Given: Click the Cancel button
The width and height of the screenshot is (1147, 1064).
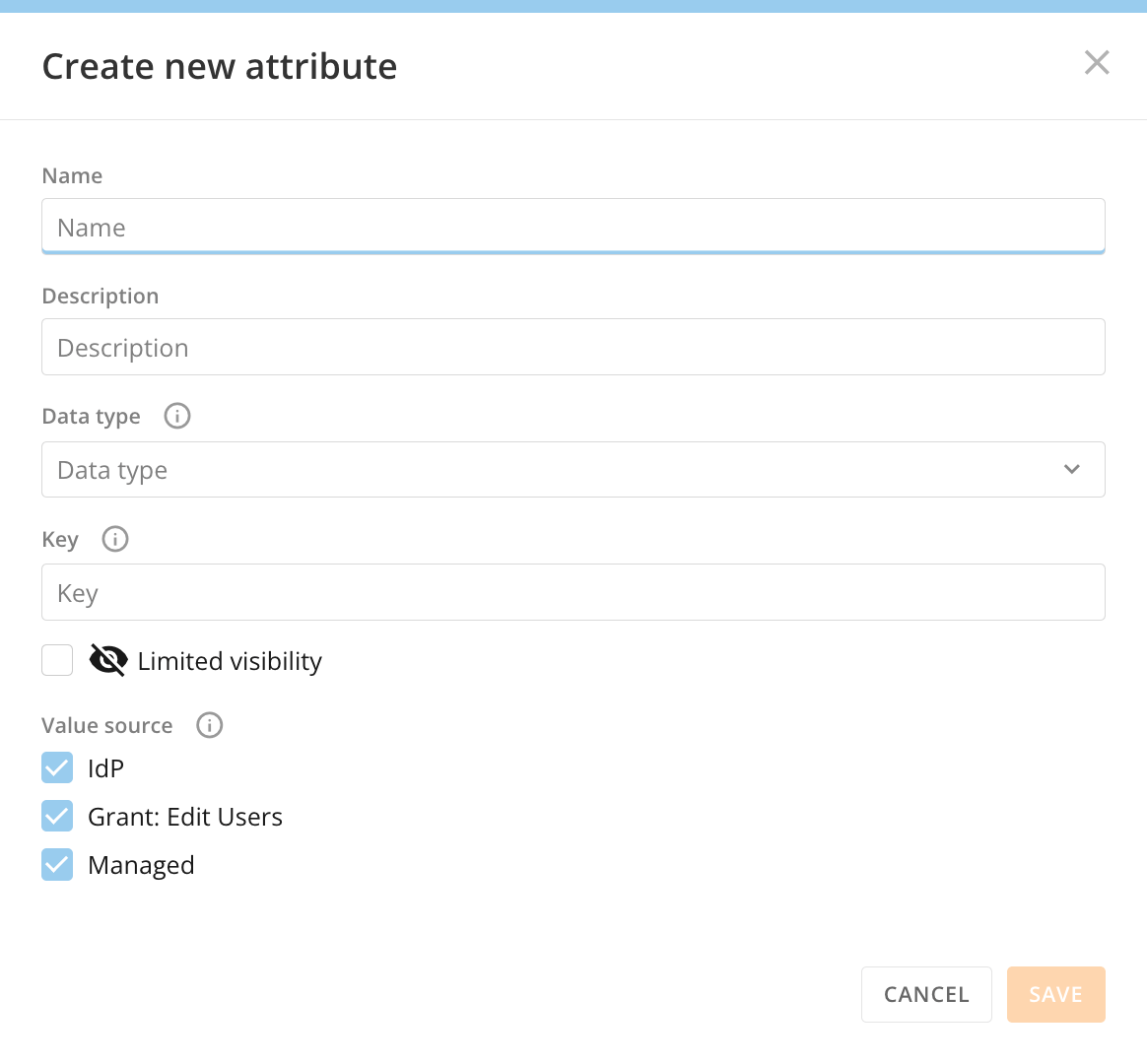Looking at the screenshot, I should pyautogui.click(x=926, y=994).
